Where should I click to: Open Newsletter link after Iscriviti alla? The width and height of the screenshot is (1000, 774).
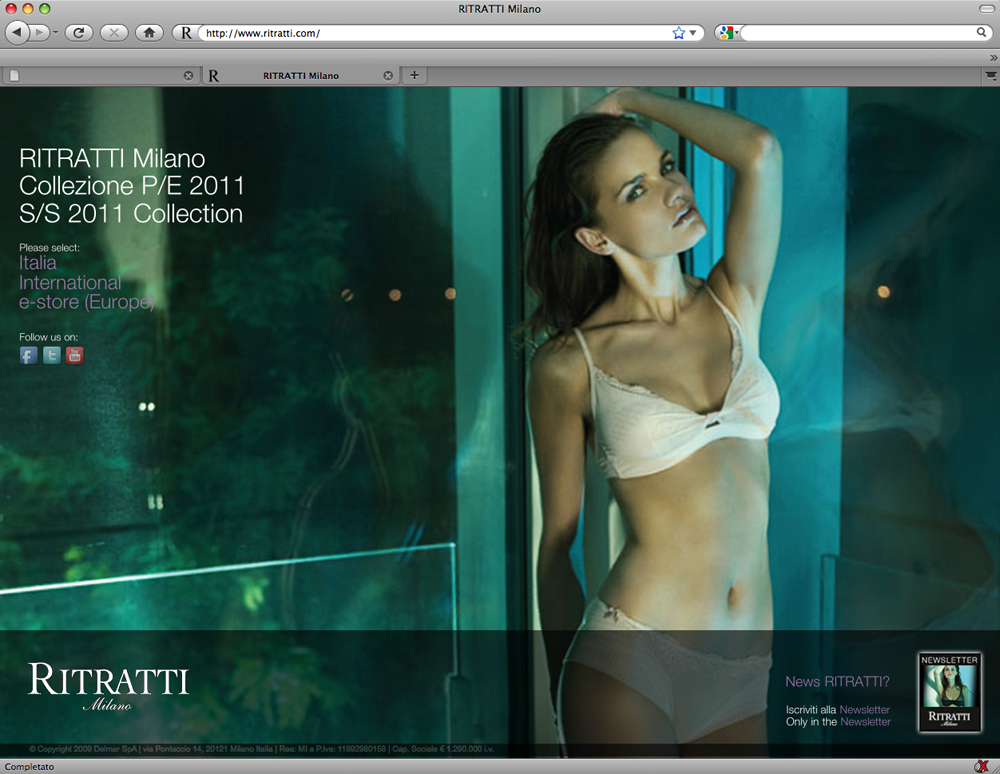pyautogui.click(x=865, y=710)
